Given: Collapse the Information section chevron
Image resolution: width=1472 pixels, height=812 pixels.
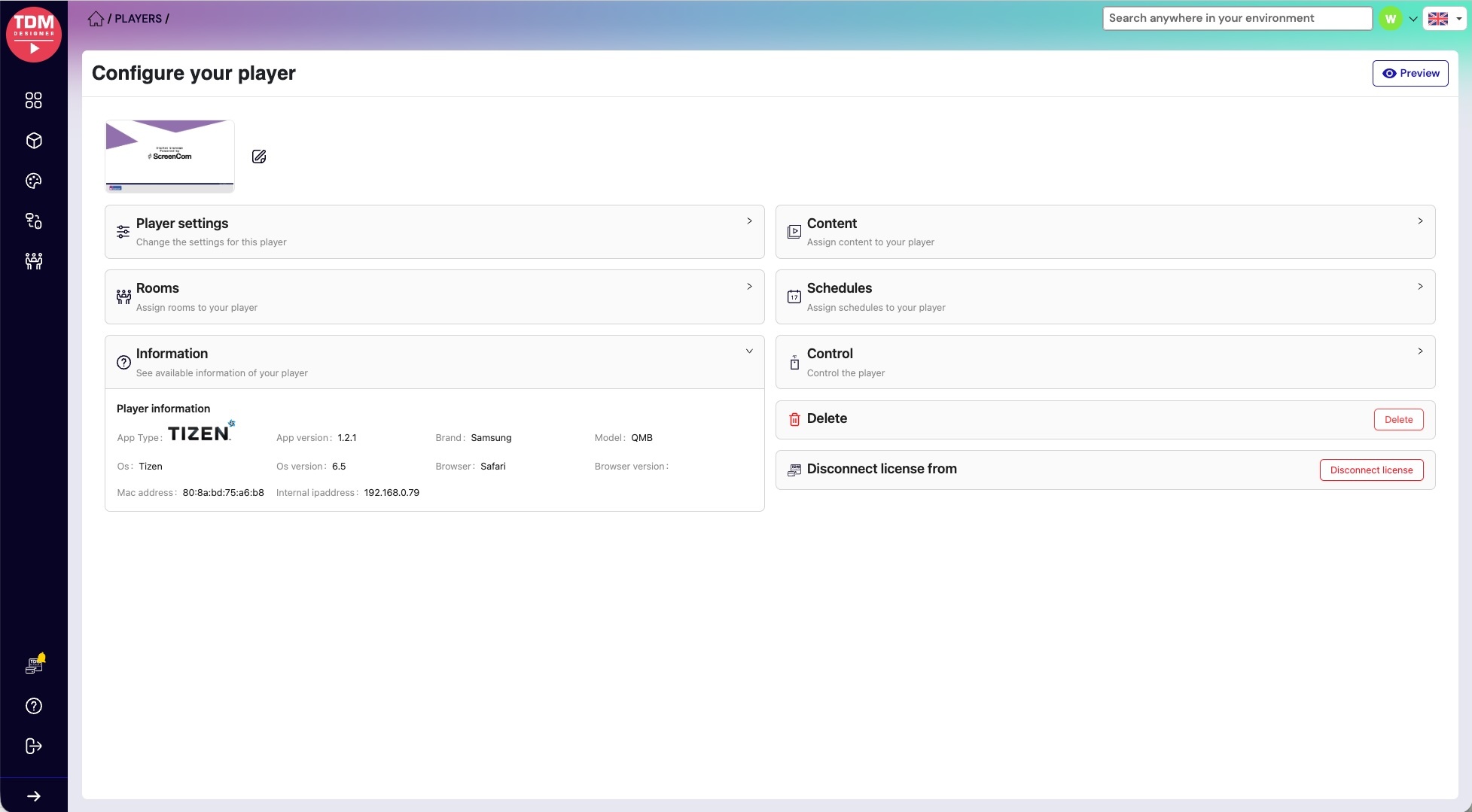Looking at the screenshot, I should (x=749, y=351).
